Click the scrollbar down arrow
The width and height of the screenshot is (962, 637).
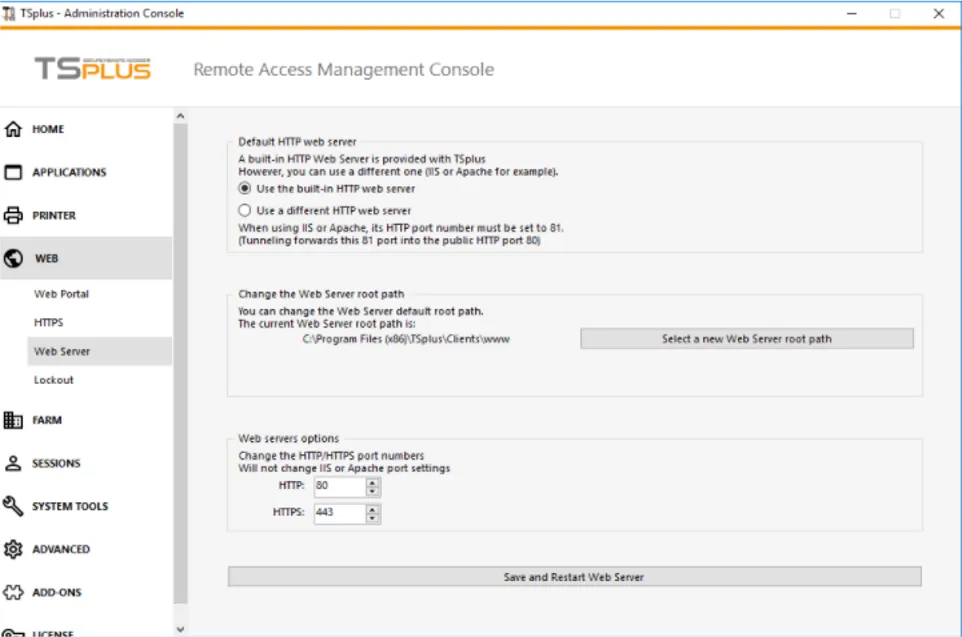[x=180, y=629]
